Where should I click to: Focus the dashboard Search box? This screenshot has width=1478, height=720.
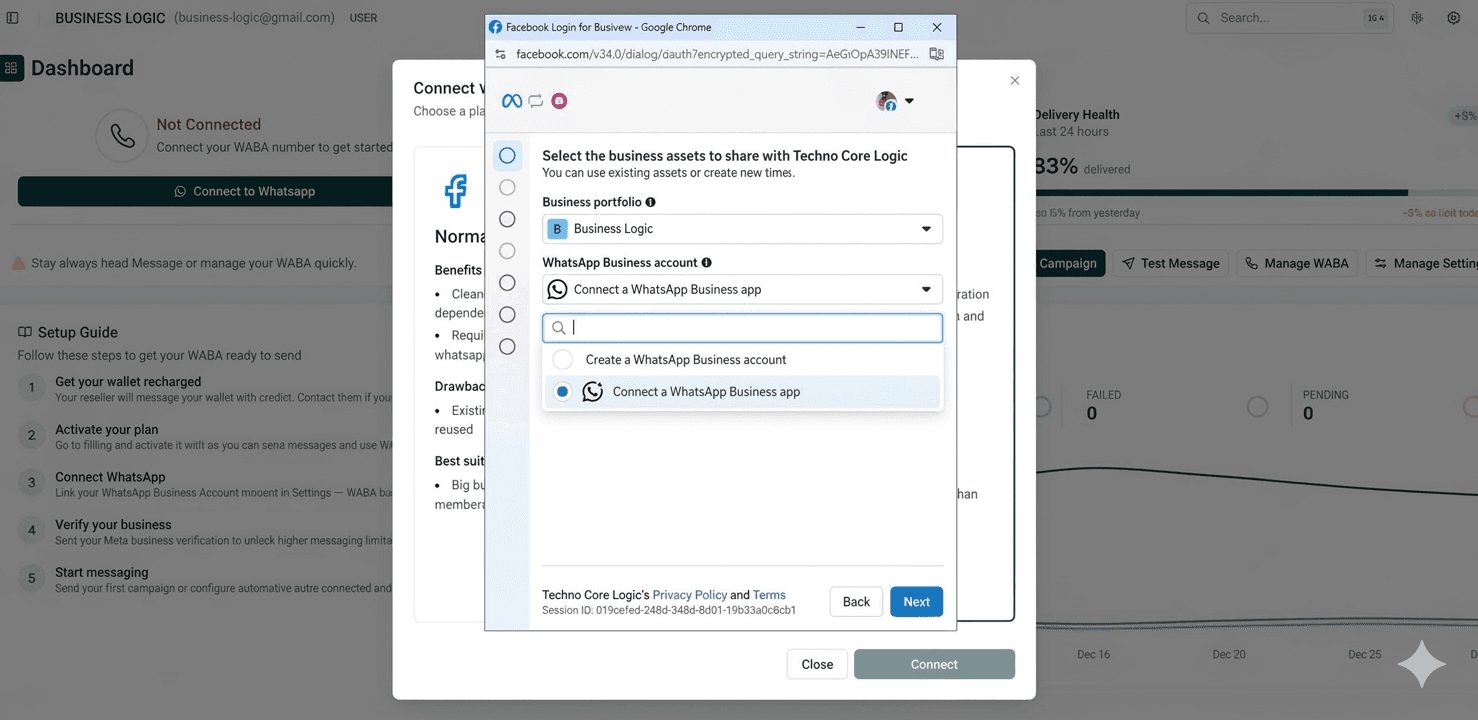[1289, 18]
